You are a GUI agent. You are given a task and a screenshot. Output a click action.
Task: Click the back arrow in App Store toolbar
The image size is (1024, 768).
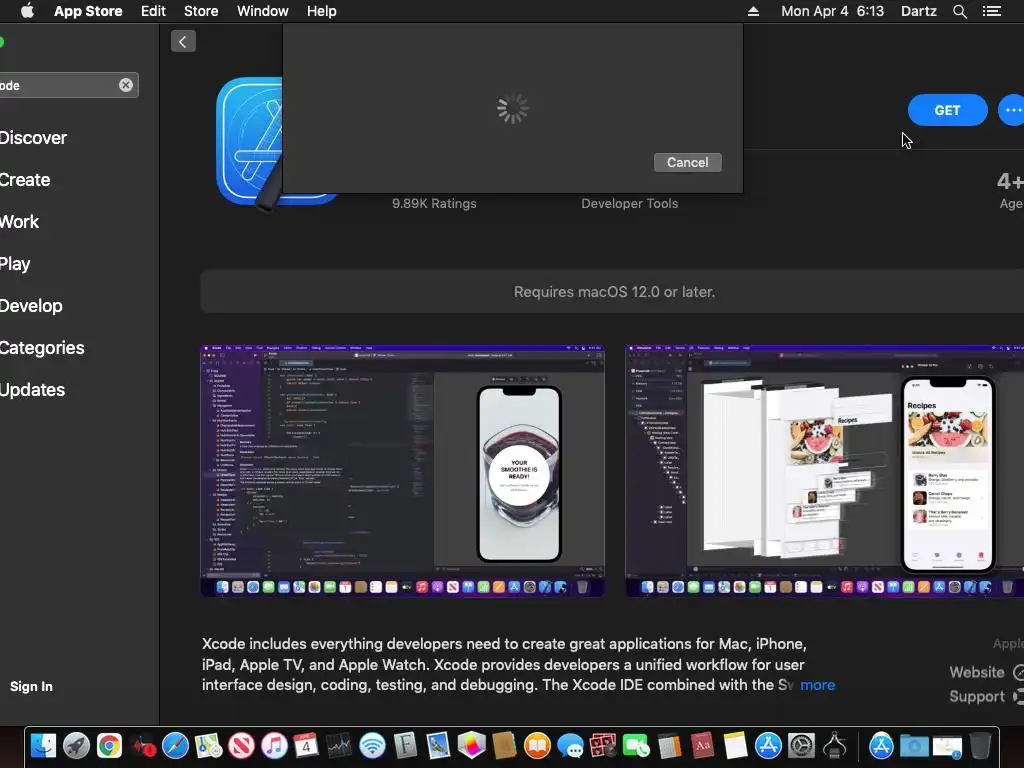(x=183, y=42)
